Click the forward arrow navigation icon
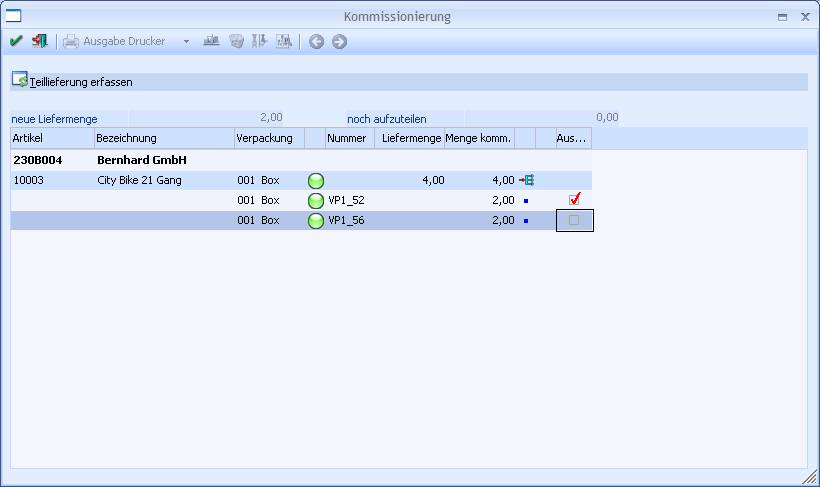The height and width of the screenshot is (487, 820). [339, 41]
